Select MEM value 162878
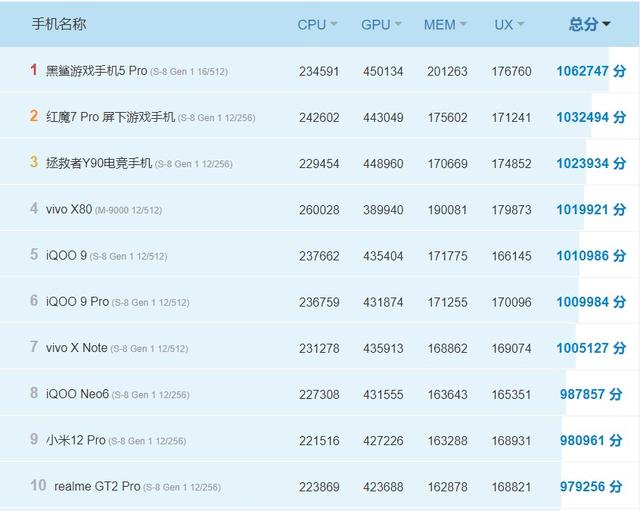The height and width of the screenshot is (511, 640). pyautogui.click(x=447, y=487)
